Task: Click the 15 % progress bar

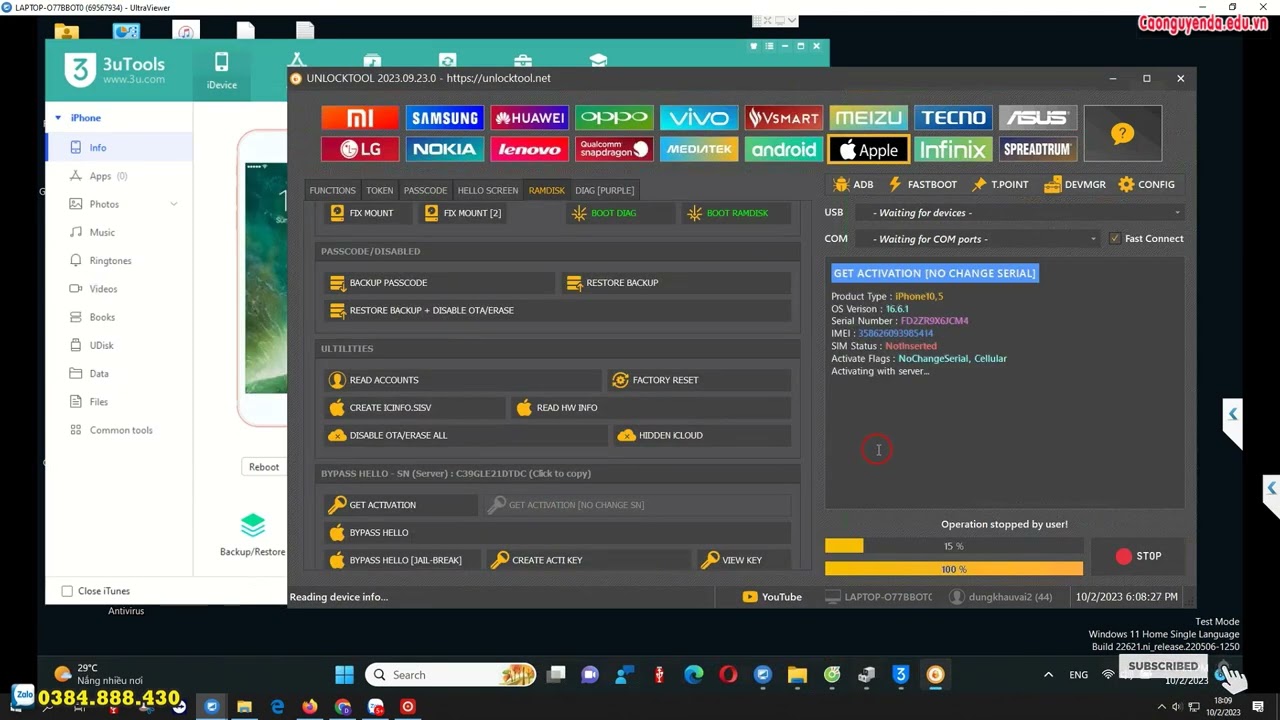Action: [953, 546]
